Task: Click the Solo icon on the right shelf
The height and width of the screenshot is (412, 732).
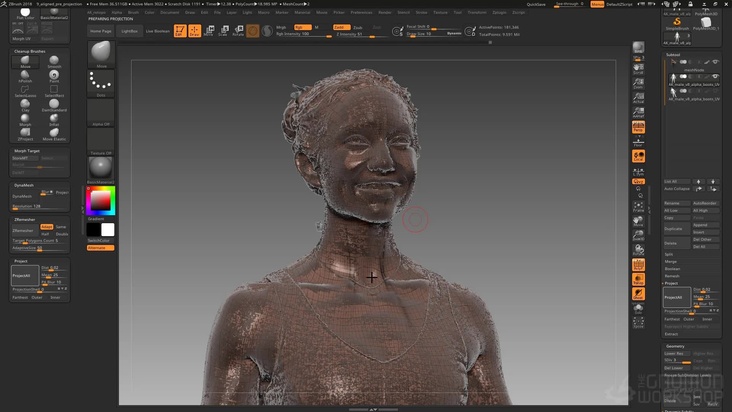Action: 638,309
